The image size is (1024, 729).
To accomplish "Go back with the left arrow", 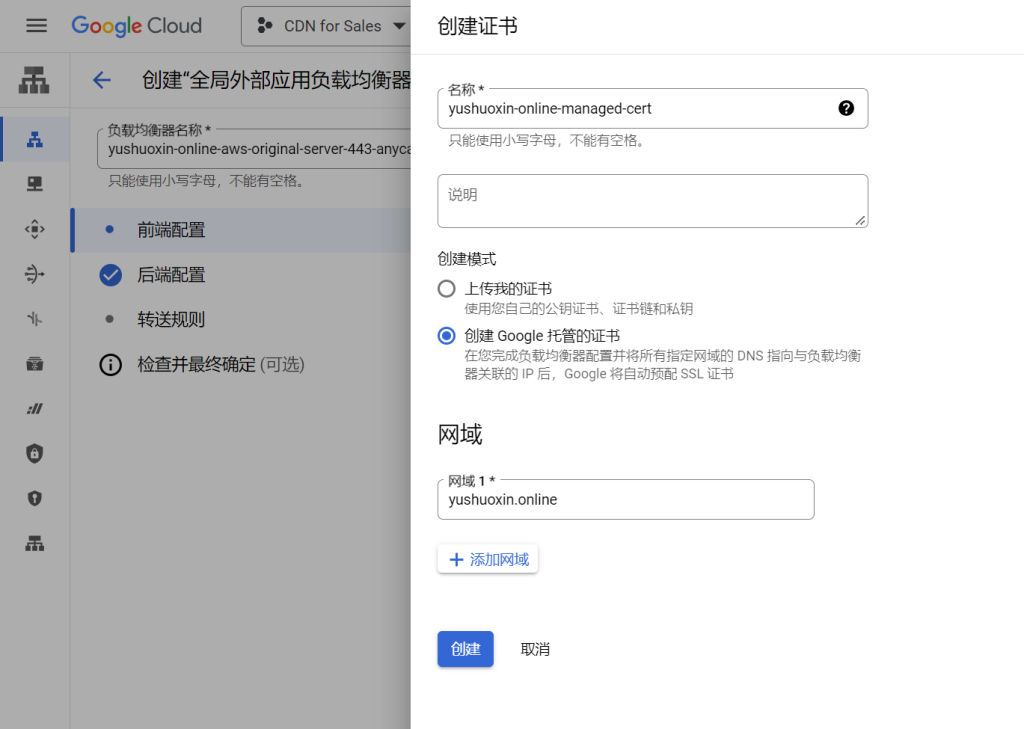I will click(x=101, y=80).
